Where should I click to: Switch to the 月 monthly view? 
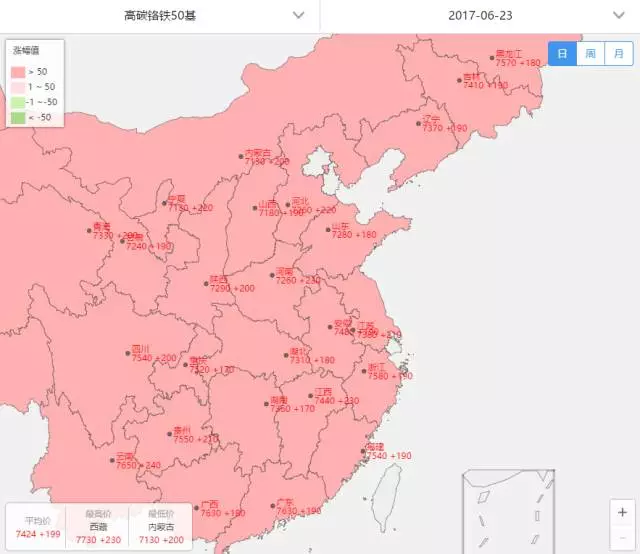point(618,54)
